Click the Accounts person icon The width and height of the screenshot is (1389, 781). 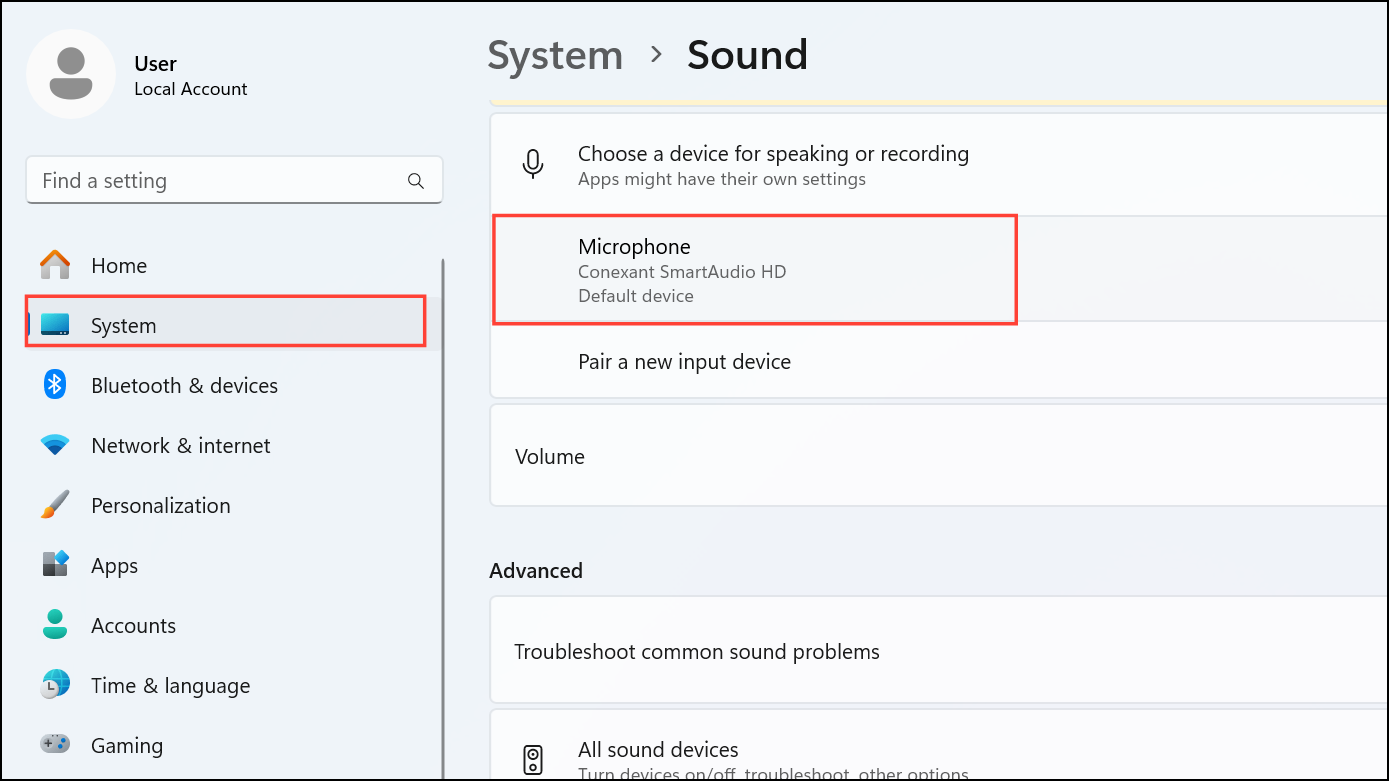(55, 625)
